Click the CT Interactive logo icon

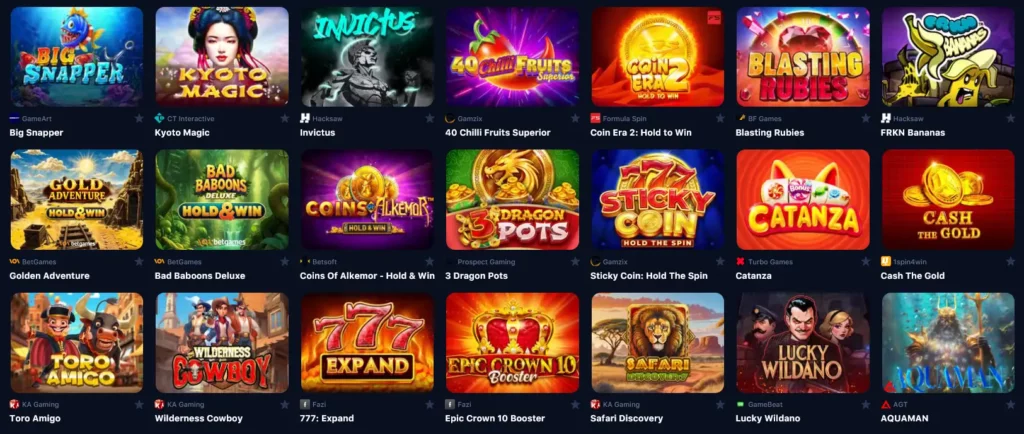coord(159,119)
